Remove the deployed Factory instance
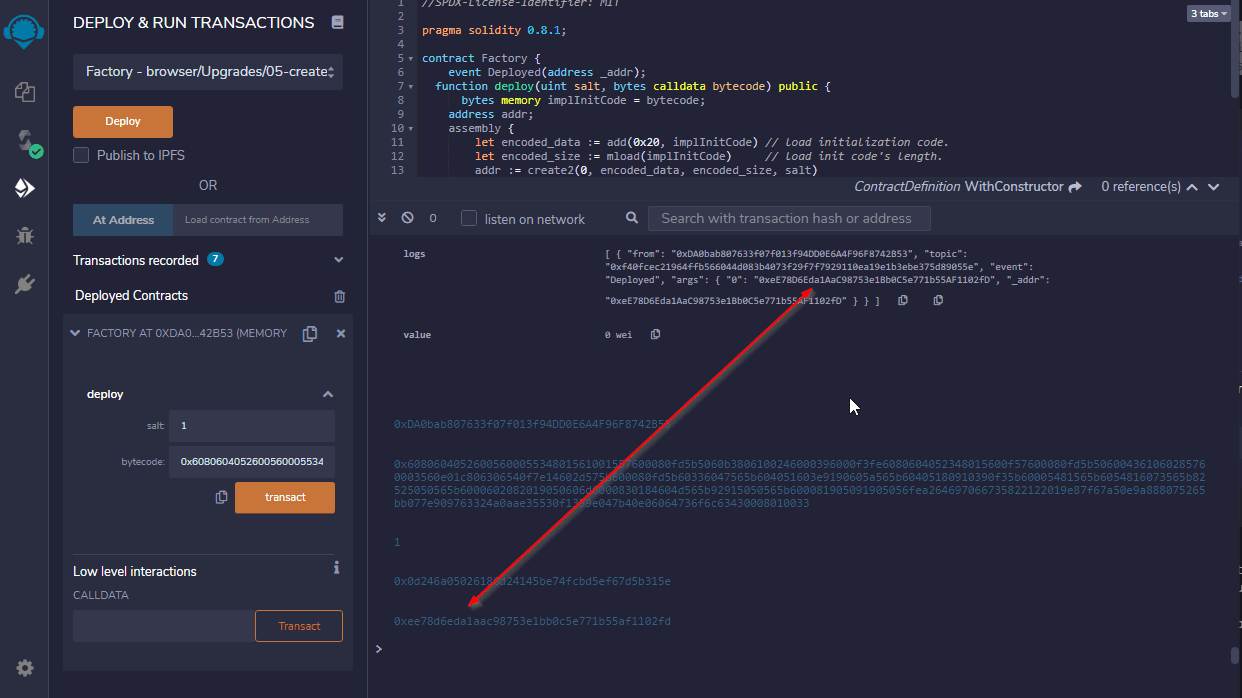Image resolution: width=1242 pixels, height=698 pixels. 341,333
